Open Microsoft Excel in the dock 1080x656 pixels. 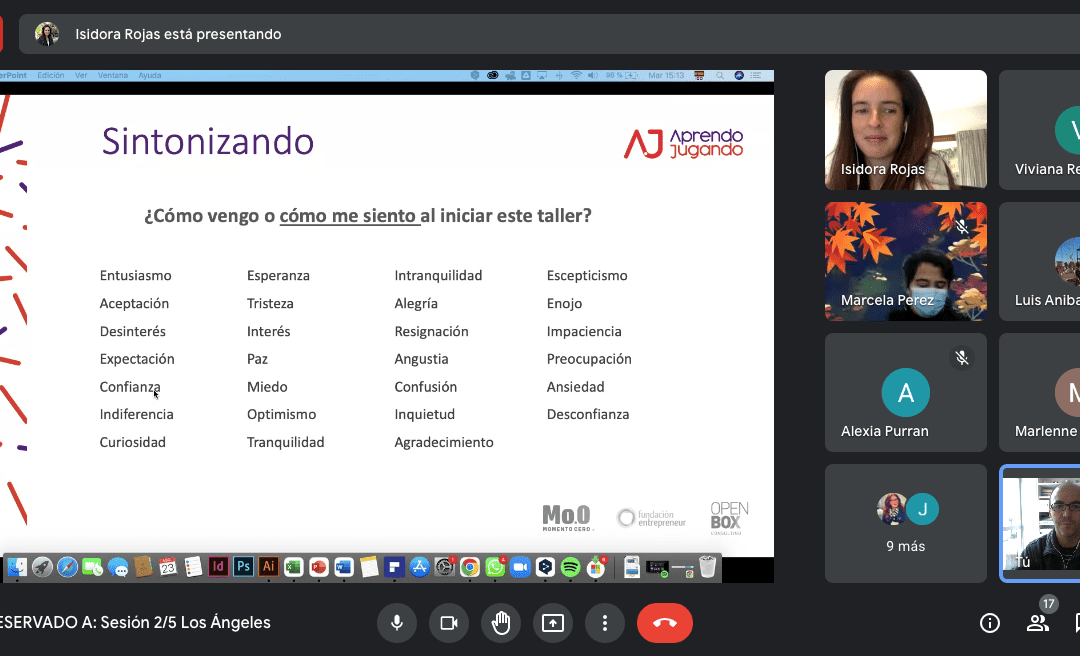pyautogui.click(x=293, y=567)
